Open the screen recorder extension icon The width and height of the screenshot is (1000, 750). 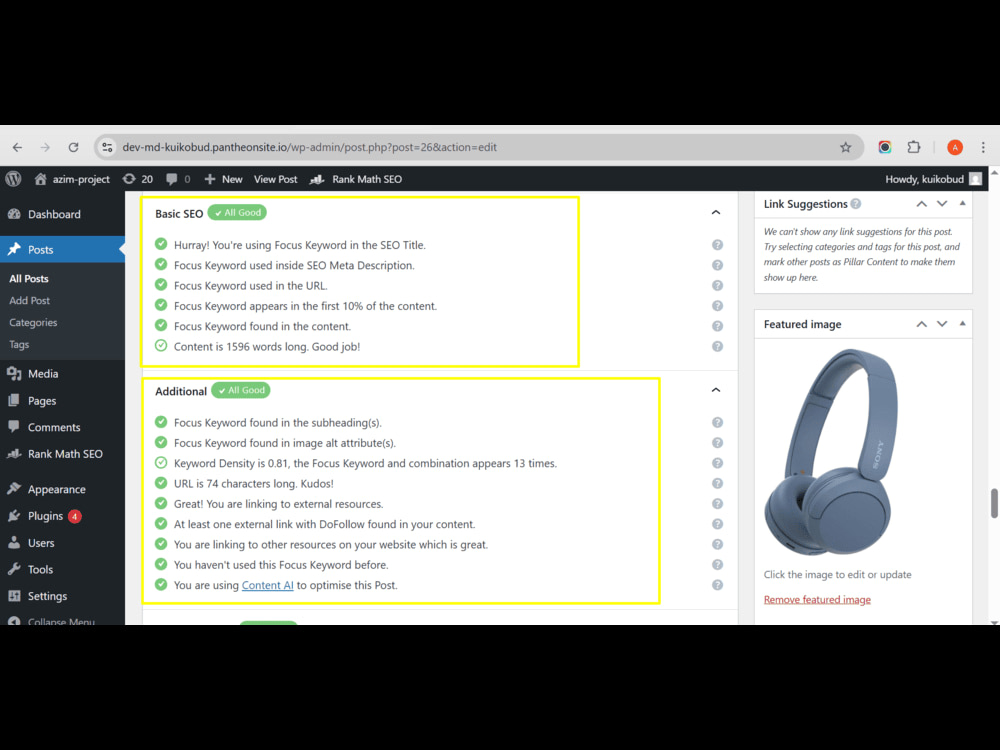[885, 147]
